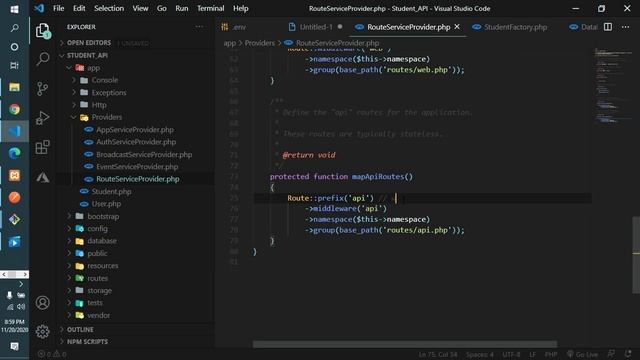Open the Accounts menu icon

click(42, 302)
